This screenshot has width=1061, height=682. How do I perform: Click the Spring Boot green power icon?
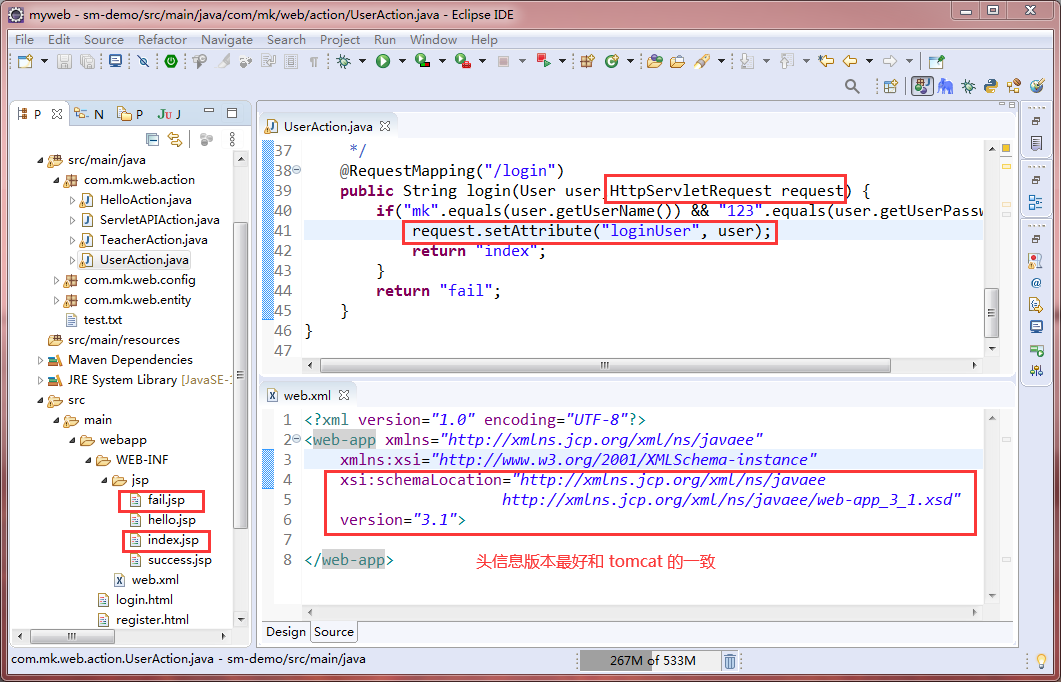click(x=171, y=62)
